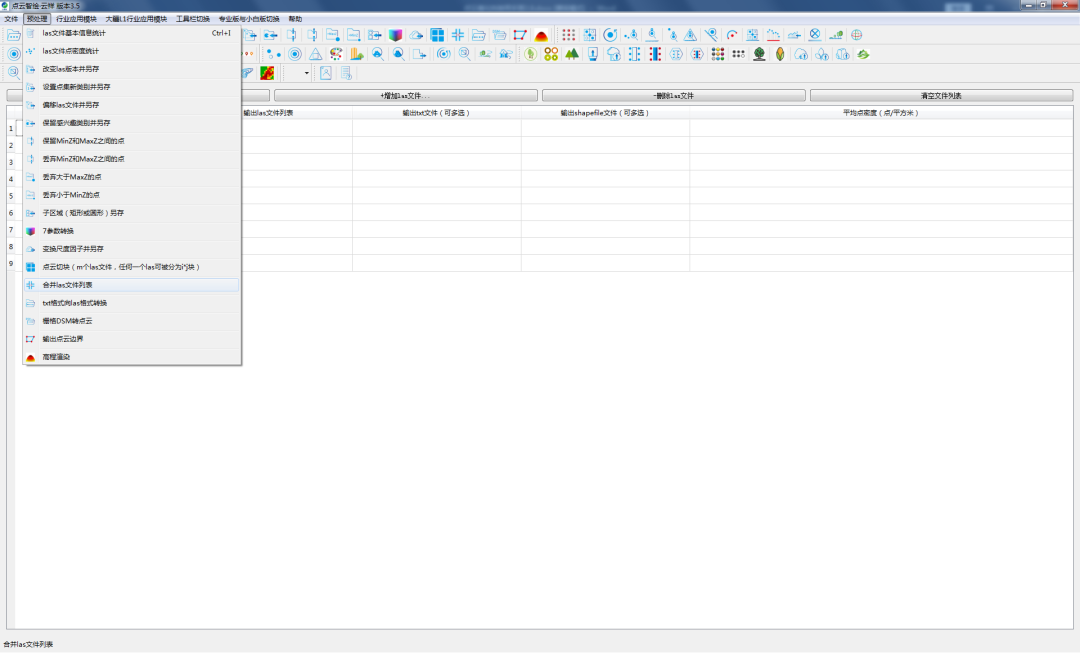Click the four olive rings toolbar icon
This screenshot has height=653, width=1080.
[x=551, y=54]
